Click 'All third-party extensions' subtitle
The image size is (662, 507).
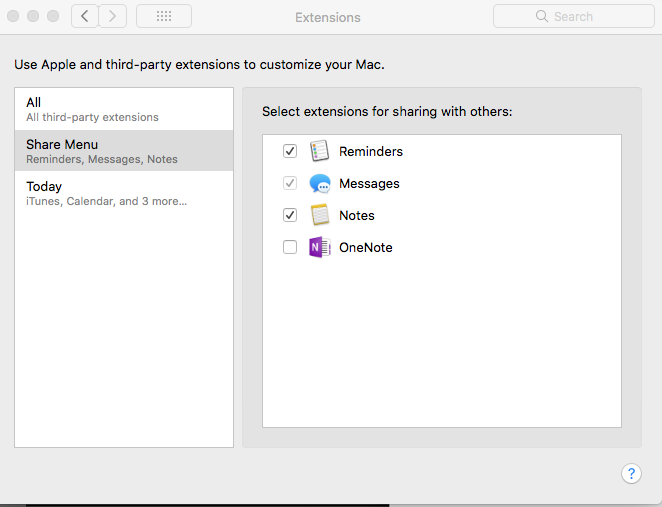pos(92,117)
